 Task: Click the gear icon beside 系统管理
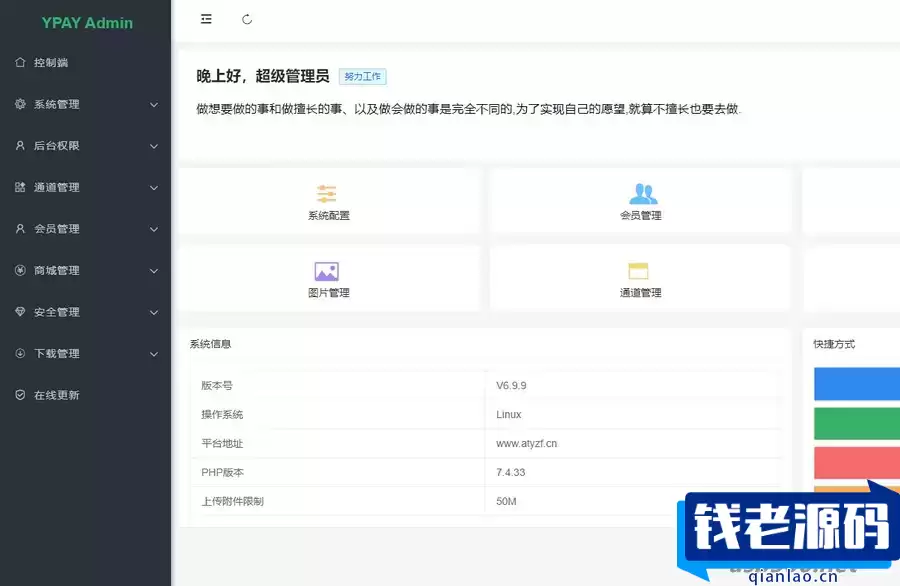pyautogui.click(x=20, y=104)
